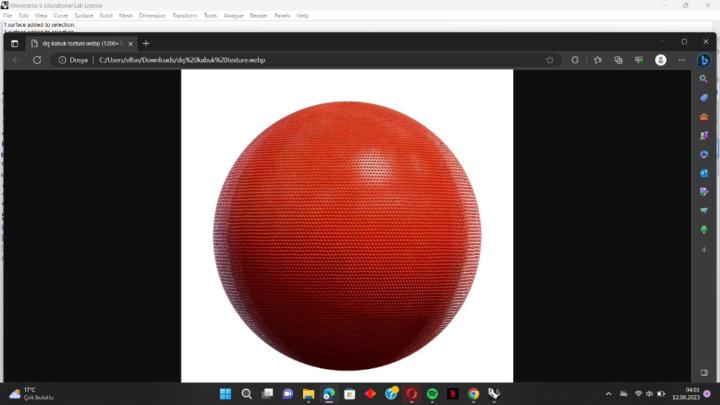Select the dış kabuk texture.webp tab
Viewport: 720px width, 405px height.
[81, 43]
